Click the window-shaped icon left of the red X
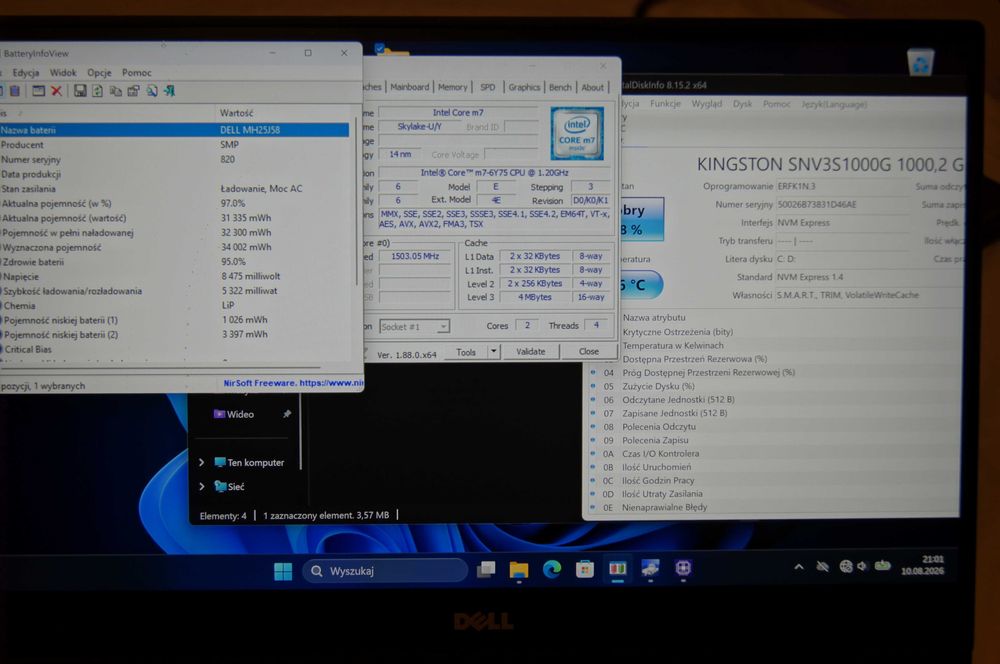 tap(38, 91)
